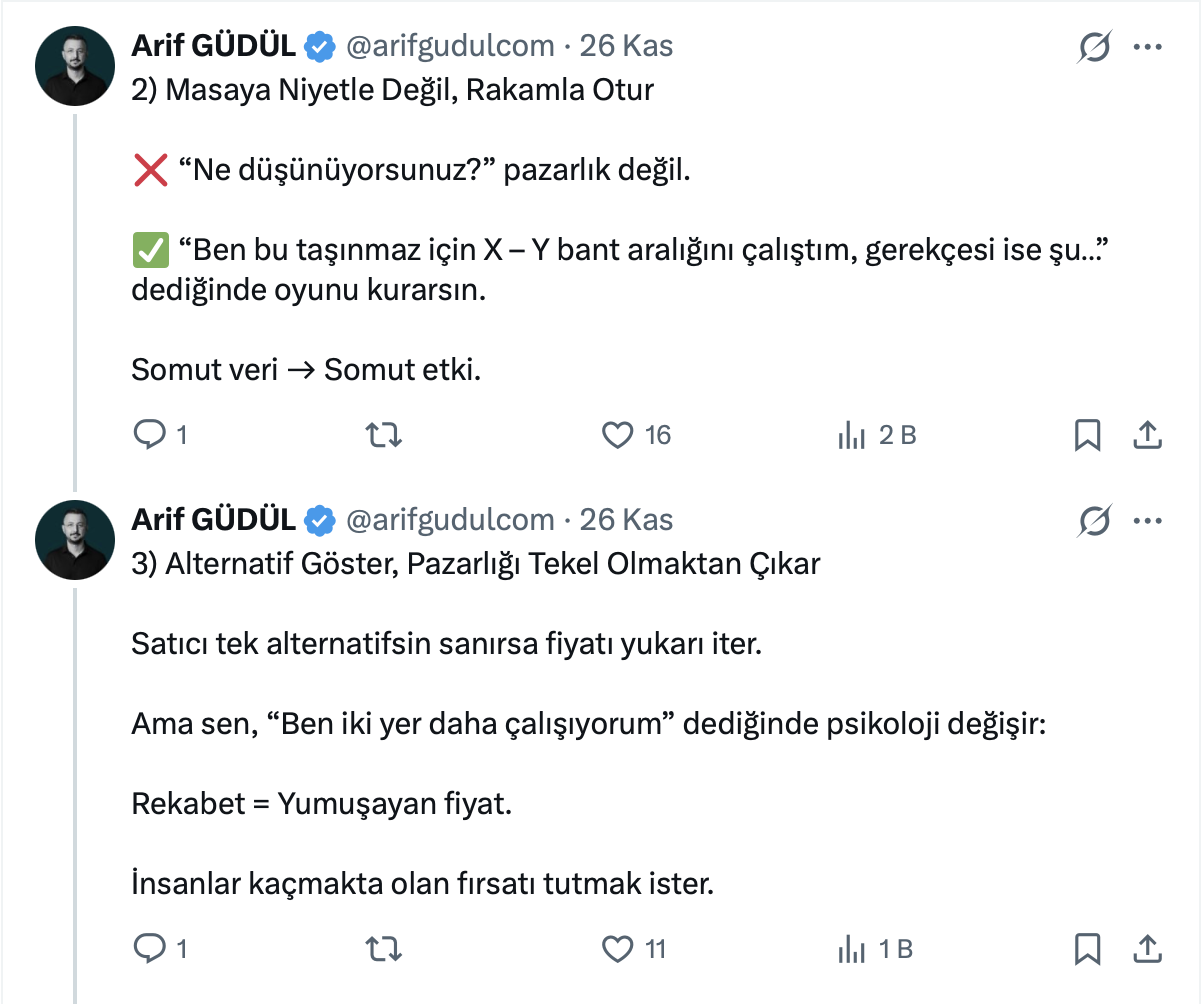Like the tweet with 16 likes
The height and width of the screenshot is (1004, 1204).
(619, 435)
